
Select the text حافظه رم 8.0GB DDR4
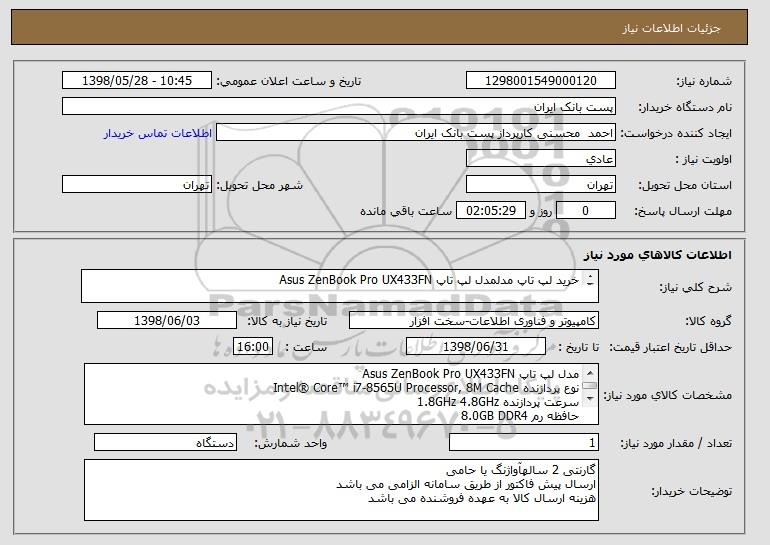(x=520, y=416)
